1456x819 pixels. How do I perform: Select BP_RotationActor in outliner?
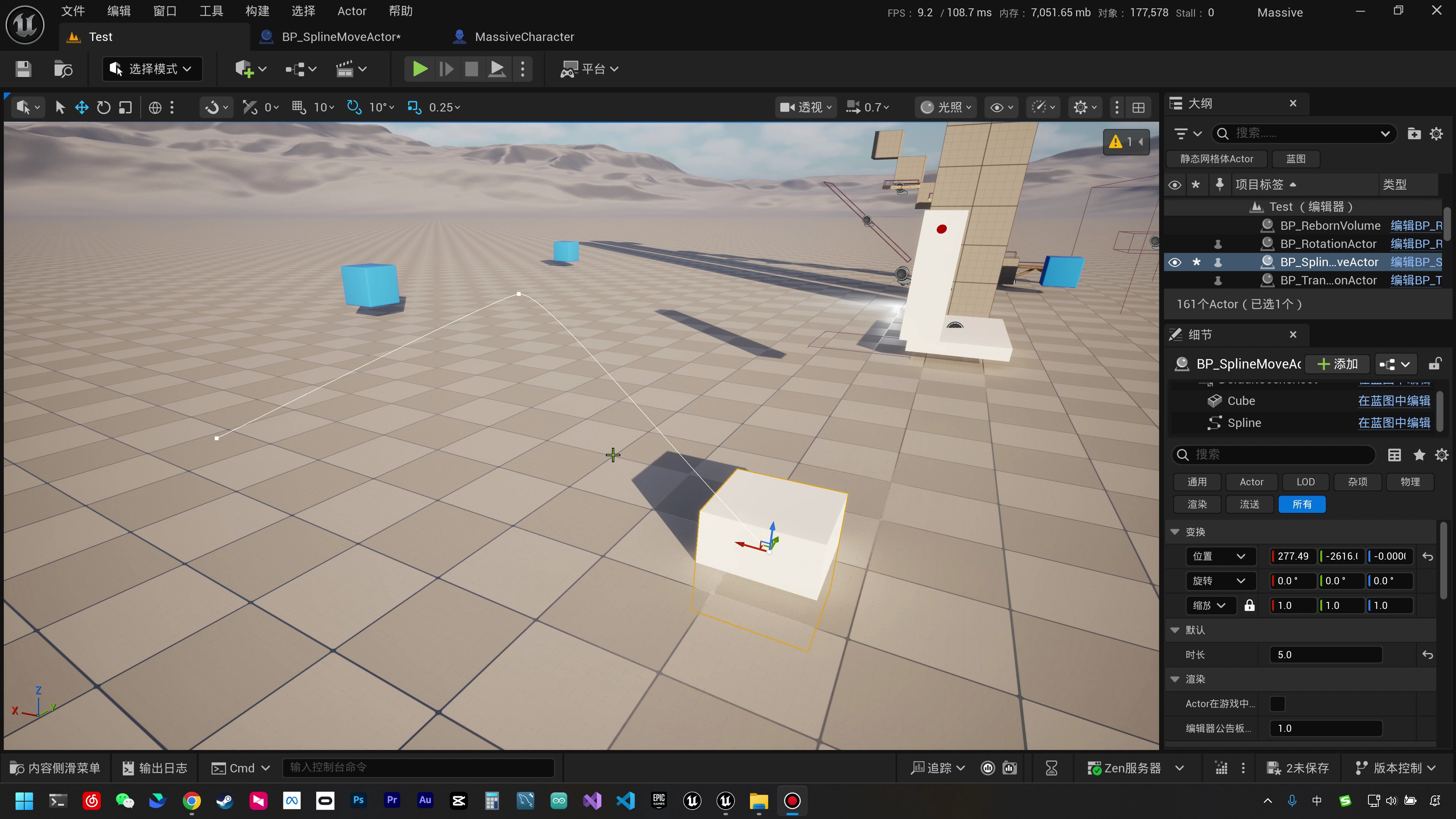[x=1328, y=243]
